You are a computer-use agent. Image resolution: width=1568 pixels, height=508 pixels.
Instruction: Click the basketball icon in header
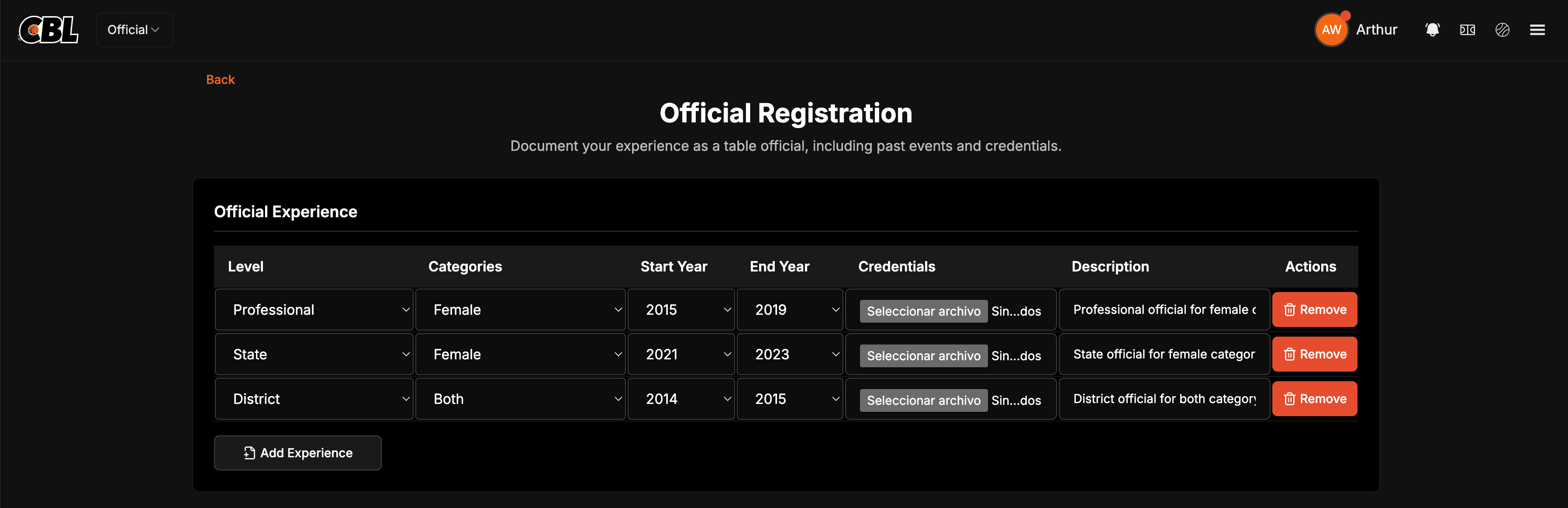(1502, 30)
